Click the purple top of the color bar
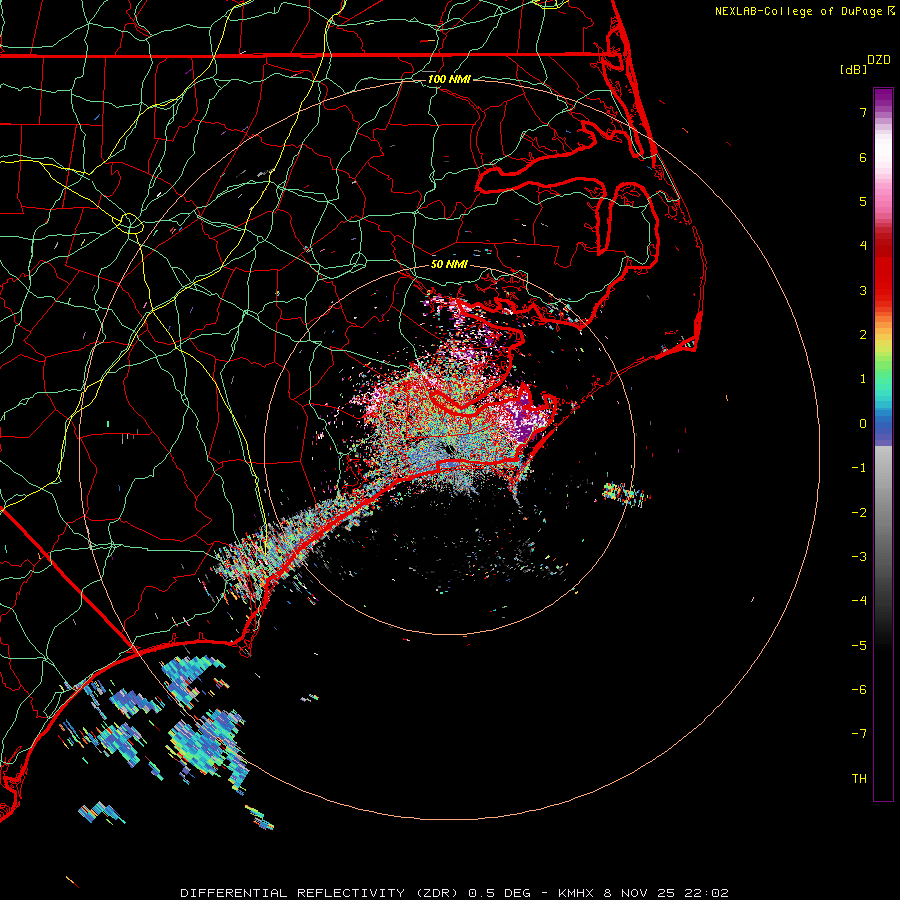The image size is (900, 900). pos(883,98)
